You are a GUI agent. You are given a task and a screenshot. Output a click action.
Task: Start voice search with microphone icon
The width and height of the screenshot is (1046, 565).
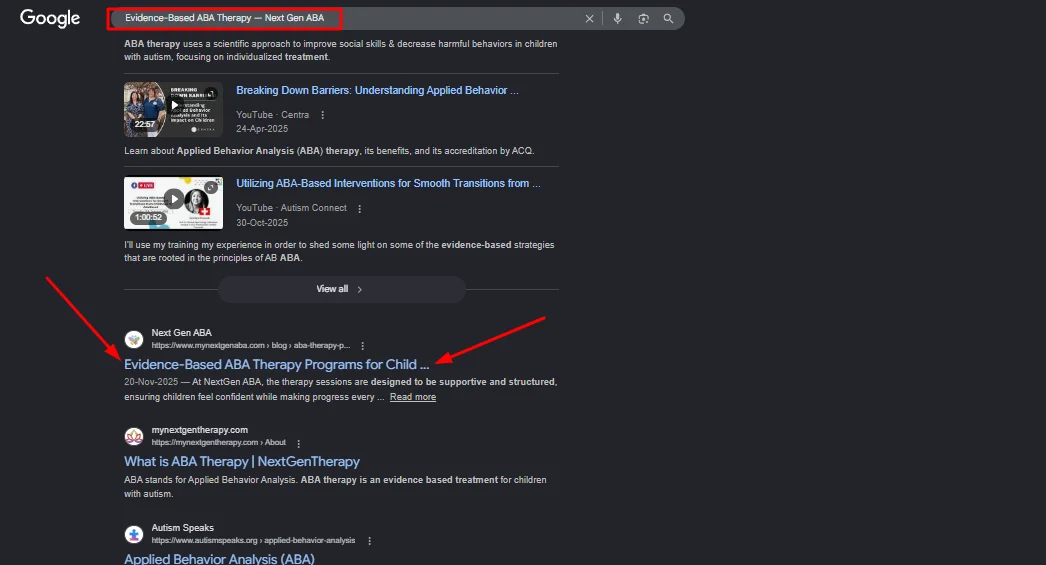618,19
